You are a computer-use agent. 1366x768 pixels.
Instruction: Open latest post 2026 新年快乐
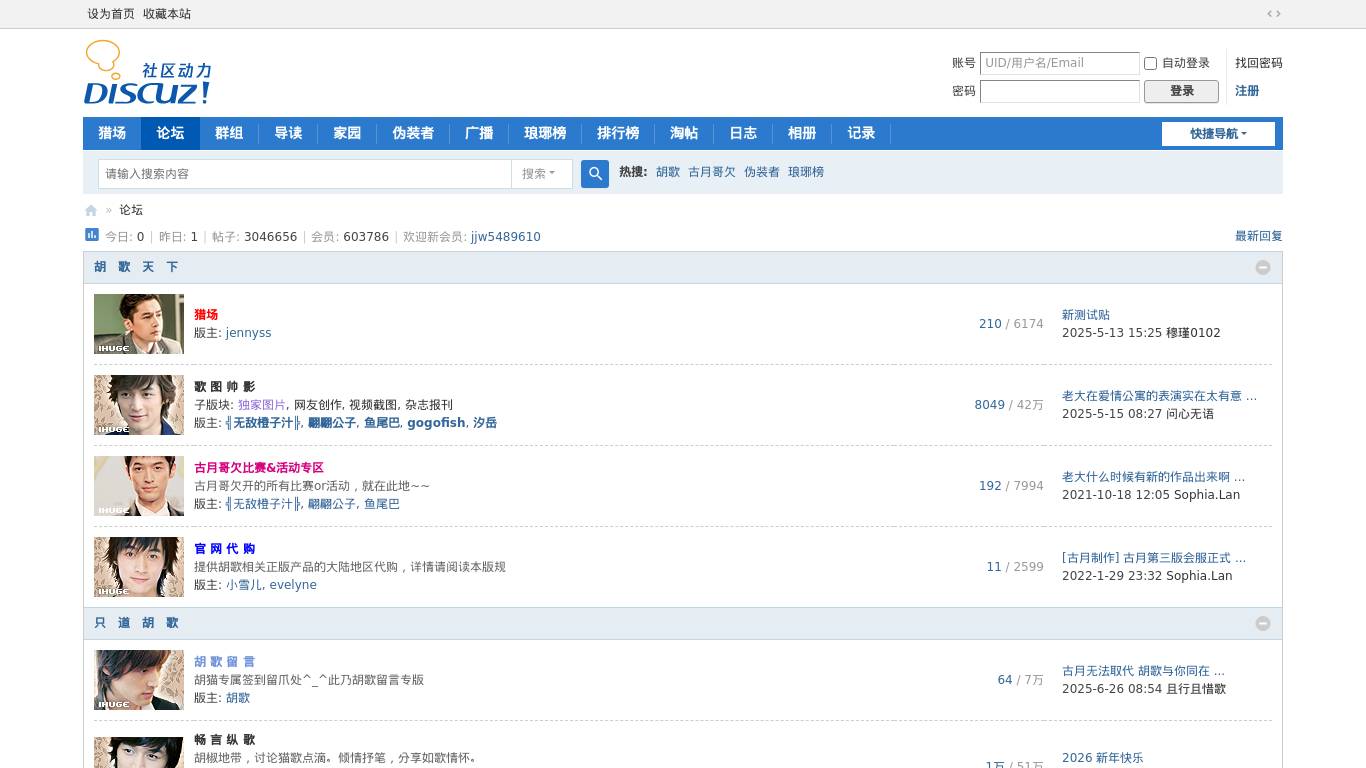click(x=1102, y=758)
